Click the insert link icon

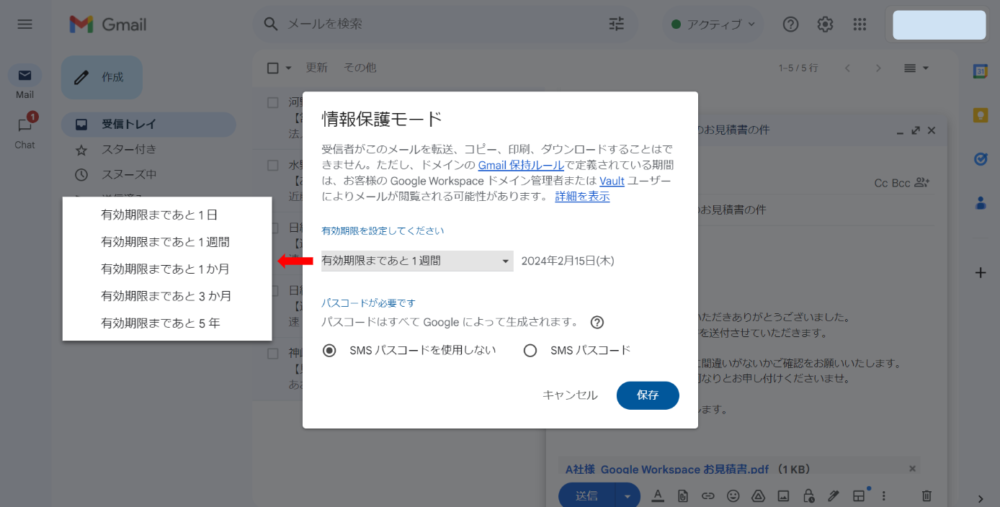click(708, 496)
